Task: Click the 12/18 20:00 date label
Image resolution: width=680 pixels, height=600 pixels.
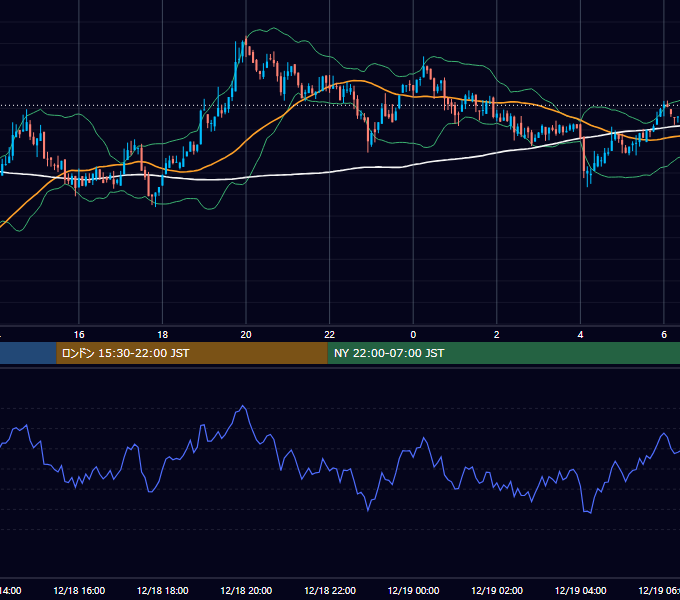Action: 246,591
